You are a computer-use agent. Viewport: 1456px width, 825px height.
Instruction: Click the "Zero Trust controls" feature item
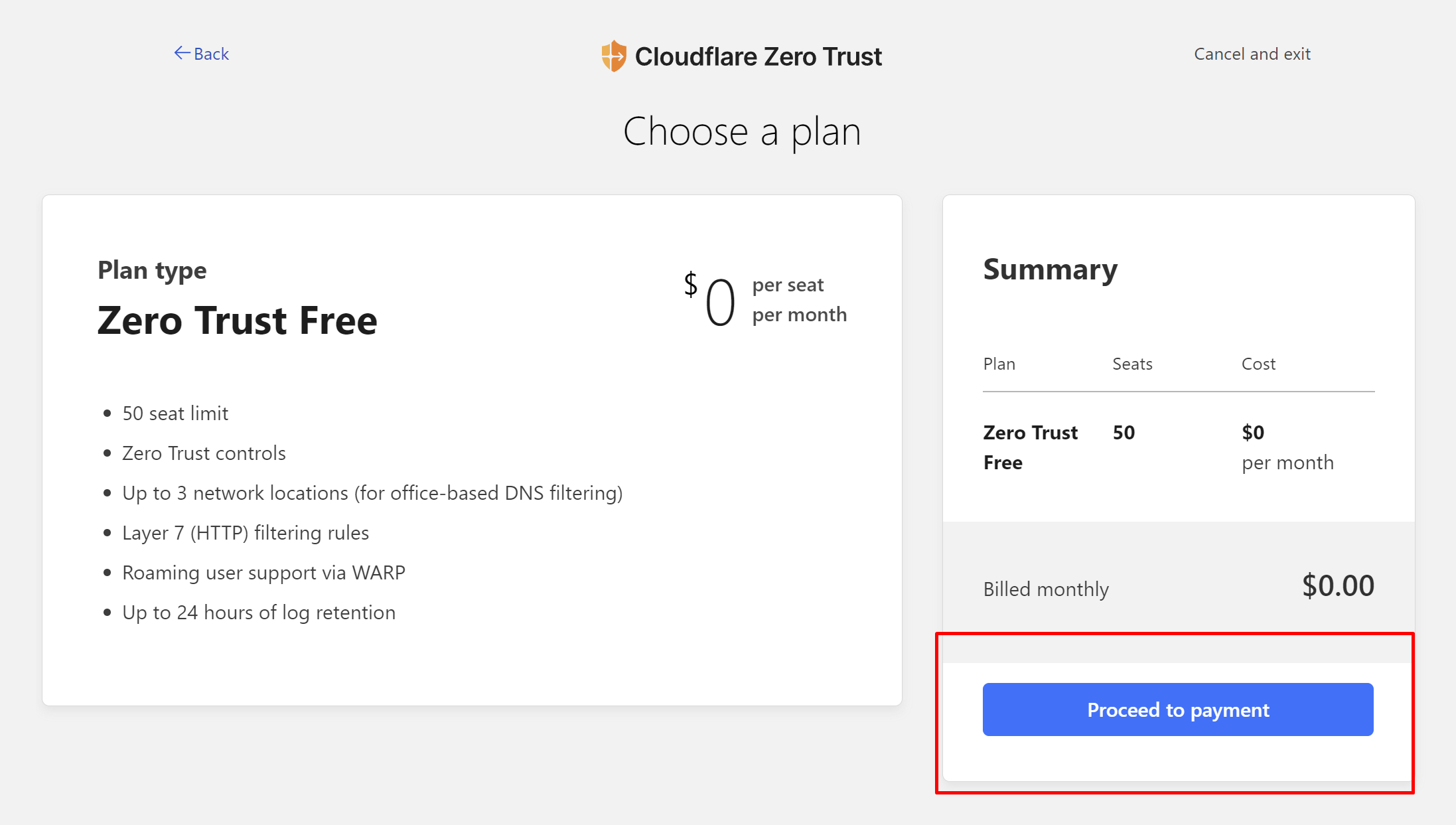204,453
